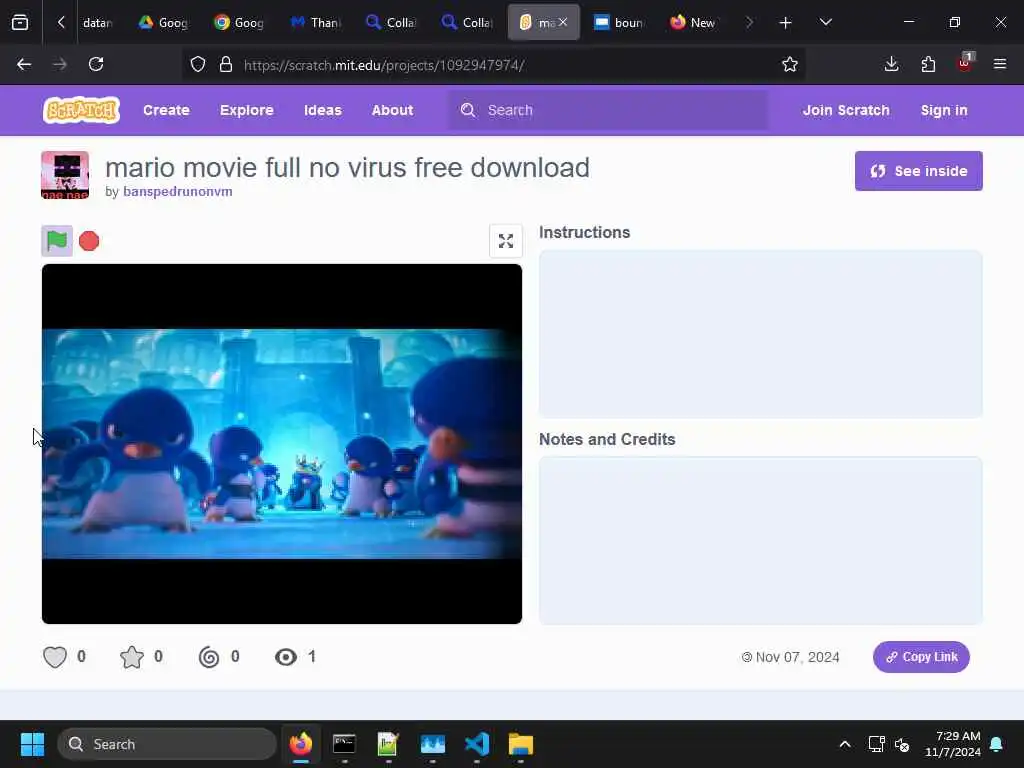The image size is (1024, 768).
Task: Focus the Scratch search field
Action: coord(609,110)
